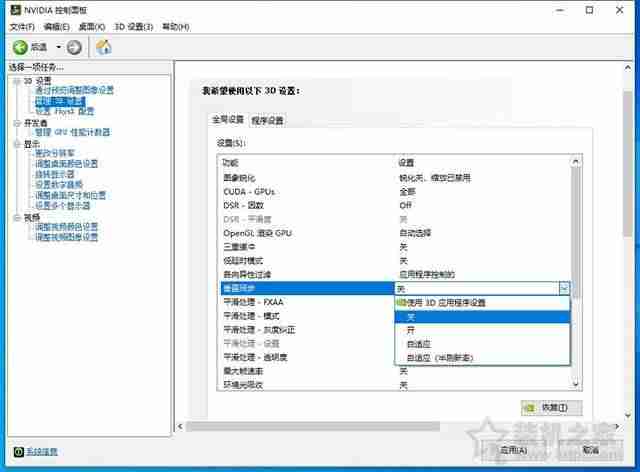Viewport: 640px width, 472px height.
Task: Choose 自适应 (半刷新率) dropdown option
Action: tap(482, 358)
